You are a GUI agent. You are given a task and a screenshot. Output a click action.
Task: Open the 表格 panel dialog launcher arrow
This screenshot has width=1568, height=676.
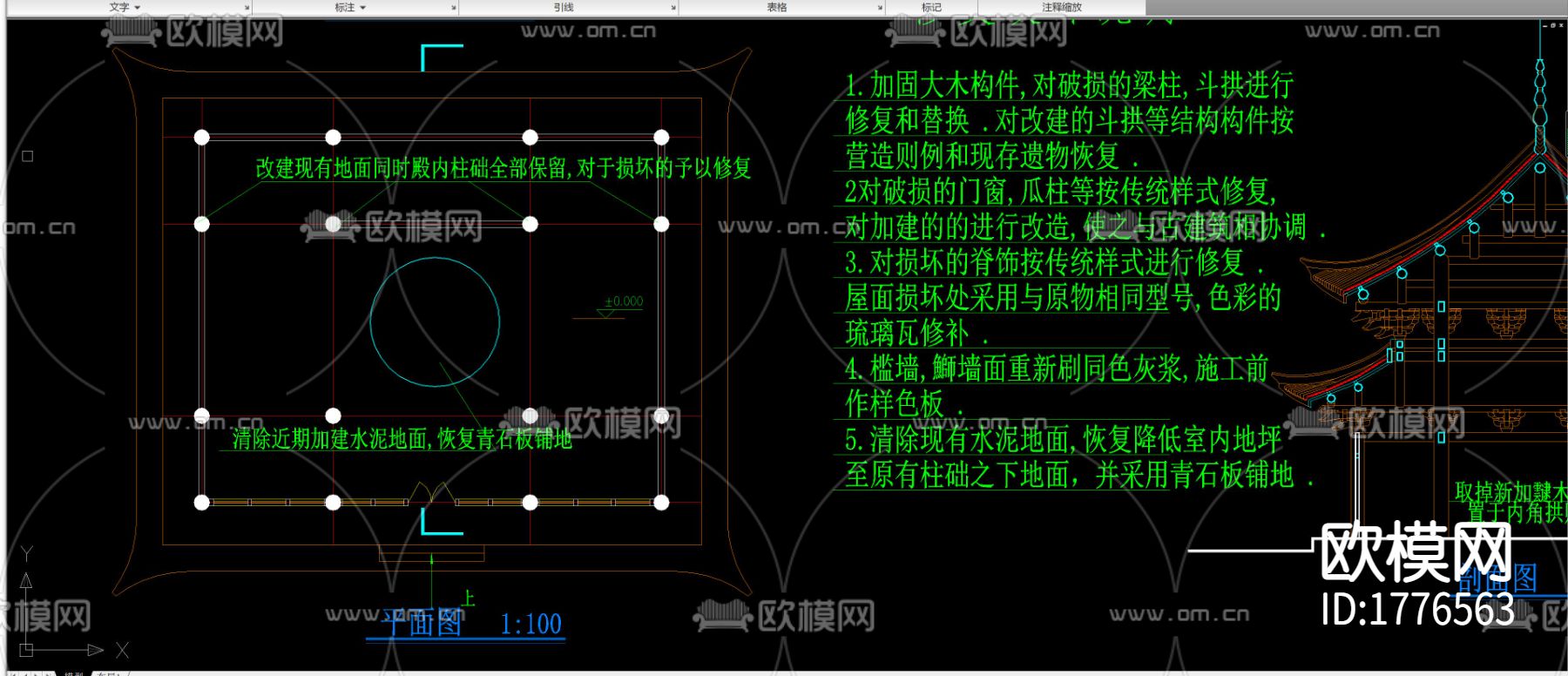pyautogui.click(x=880, y=8)
